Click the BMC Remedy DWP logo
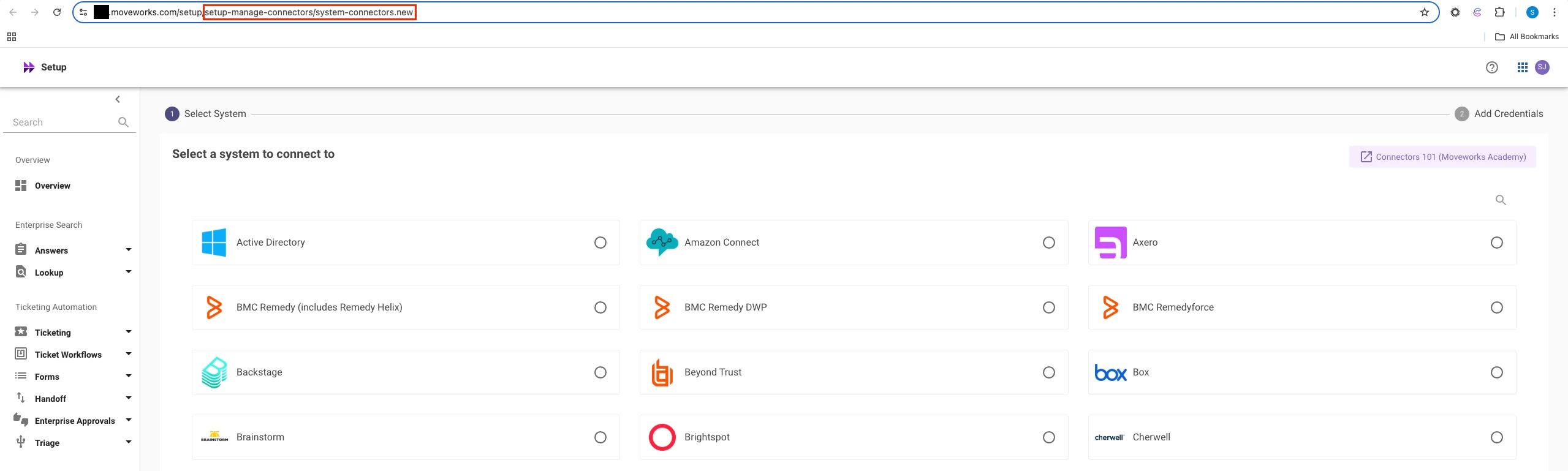Viewport: 1568px width, 471px height. click(x=662, y=307)
